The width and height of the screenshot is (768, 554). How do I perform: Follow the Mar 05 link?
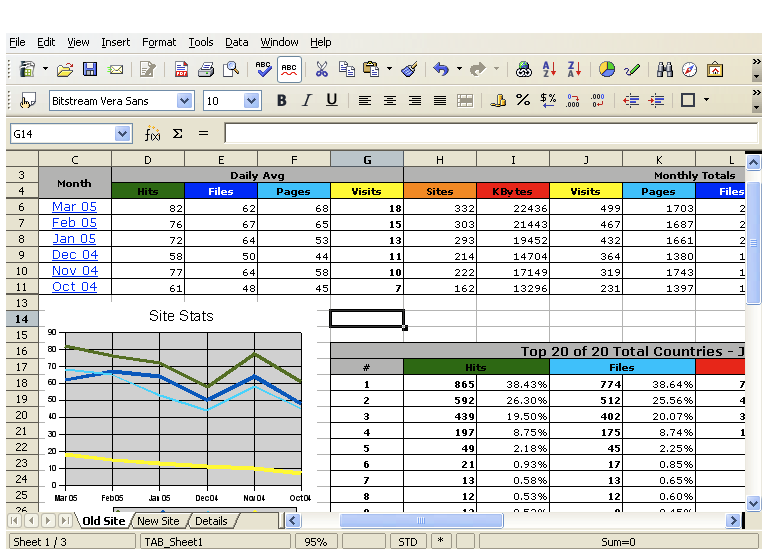pos(74,207)
